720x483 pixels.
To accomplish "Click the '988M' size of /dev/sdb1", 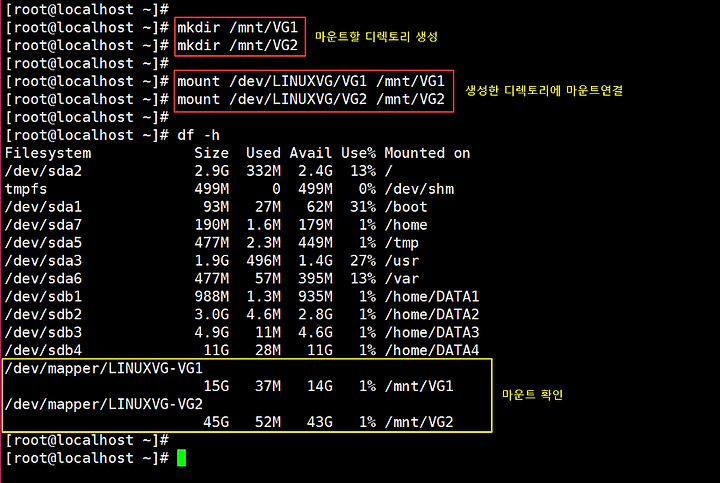I will [211, 296].
